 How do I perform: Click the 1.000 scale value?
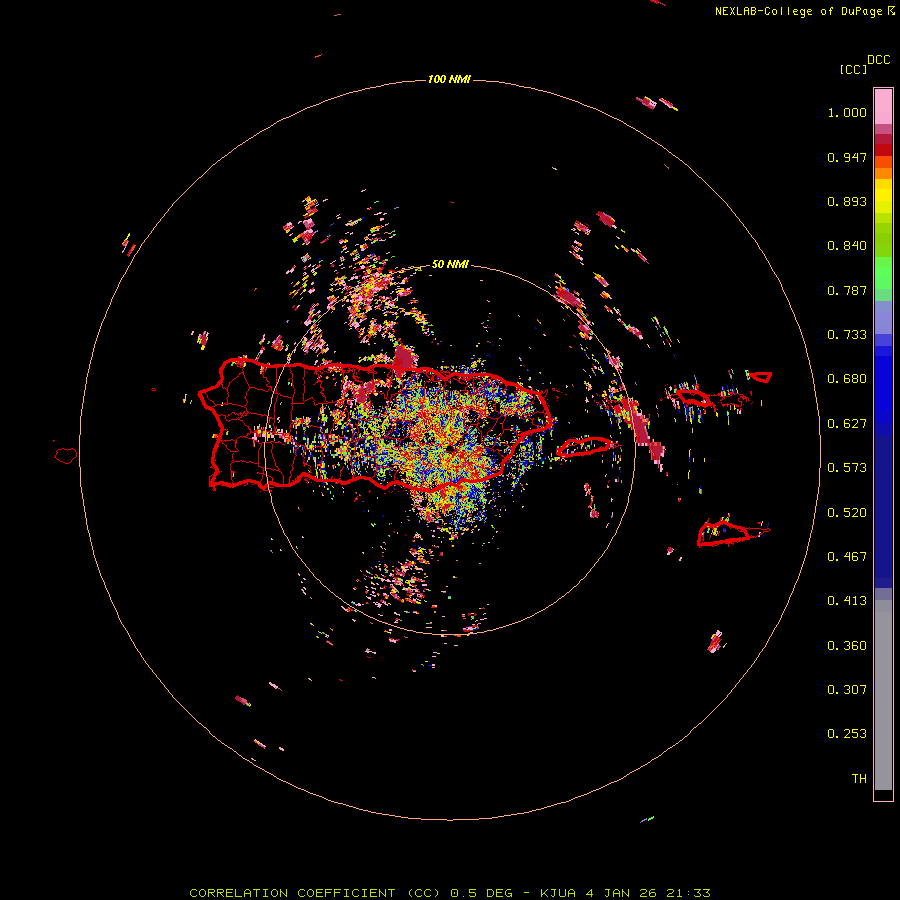[847, 112]
